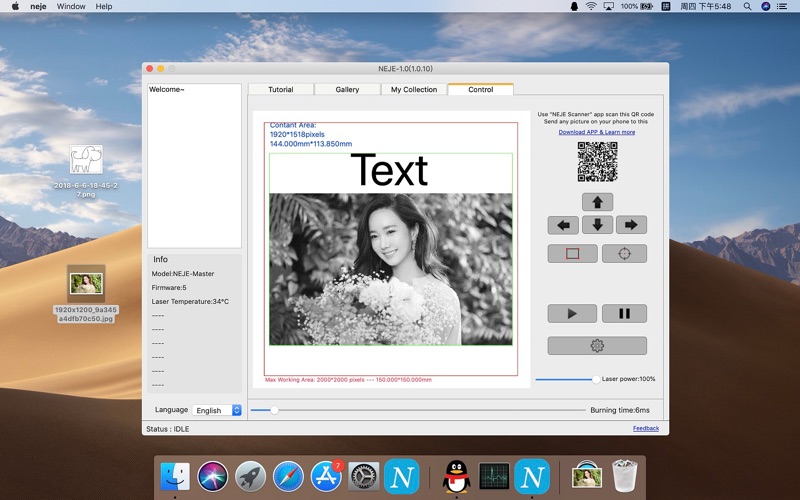Click the Model:NEJE-Master info text

point(183,273)
